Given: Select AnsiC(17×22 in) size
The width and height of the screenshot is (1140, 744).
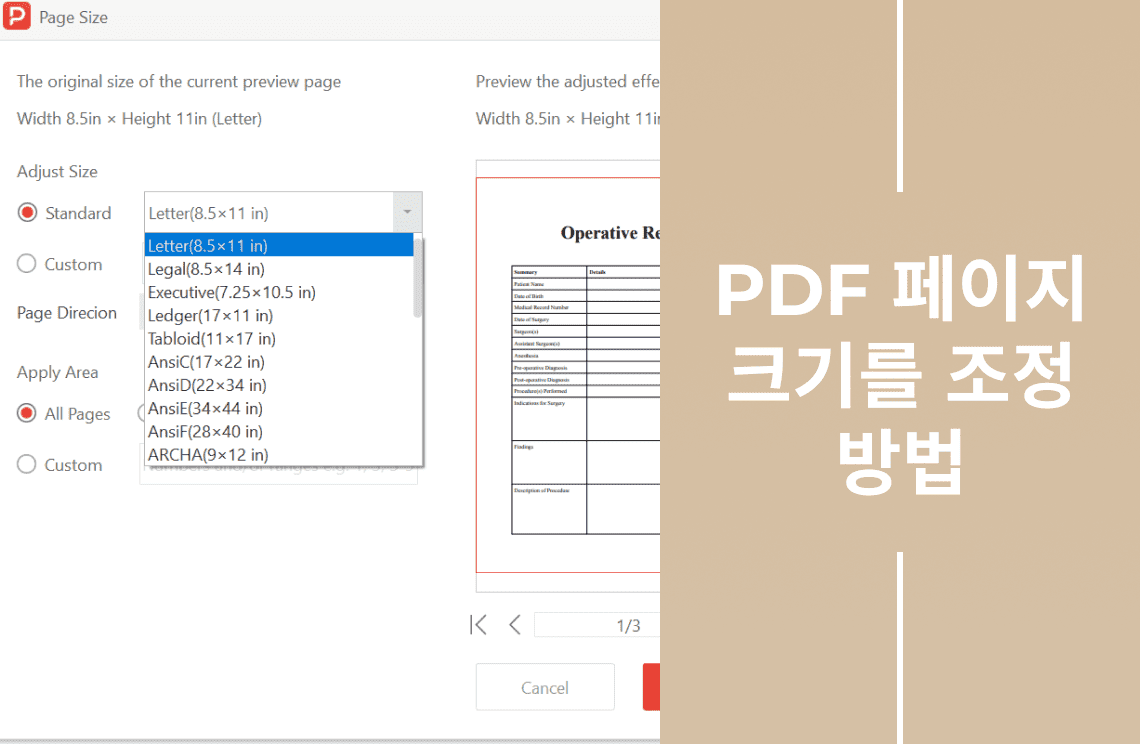Looking at the screenshot, I should (205, 362).
